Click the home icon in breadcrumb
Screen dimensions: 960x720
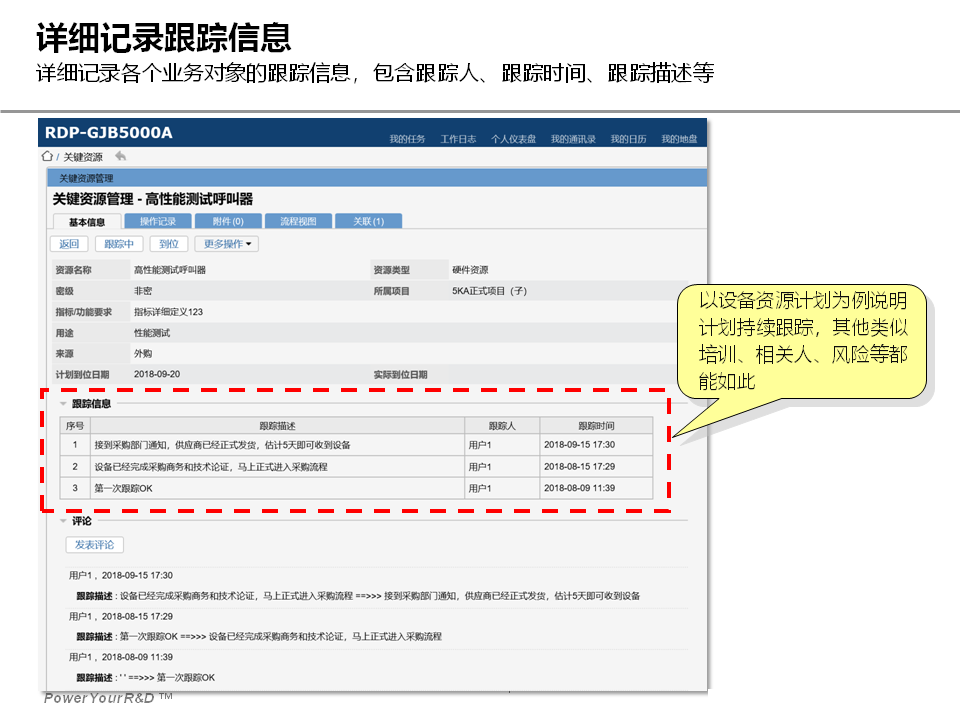pyautogui.click(x=47, y=157)
